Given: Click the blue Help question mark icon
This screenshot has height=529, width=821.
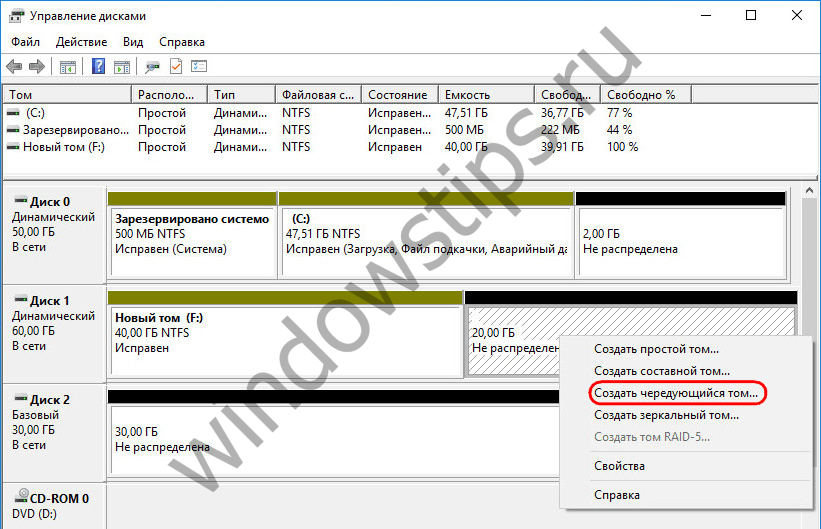Looking at the screenshot, I should click(99, 67).
